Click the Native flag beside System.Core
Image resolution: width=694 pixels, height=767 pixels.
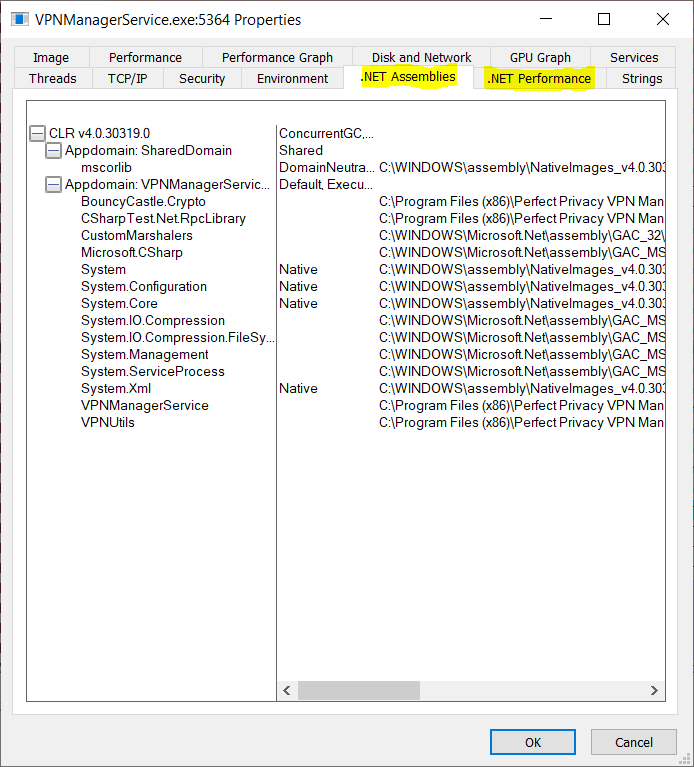(x=298, y=303)
